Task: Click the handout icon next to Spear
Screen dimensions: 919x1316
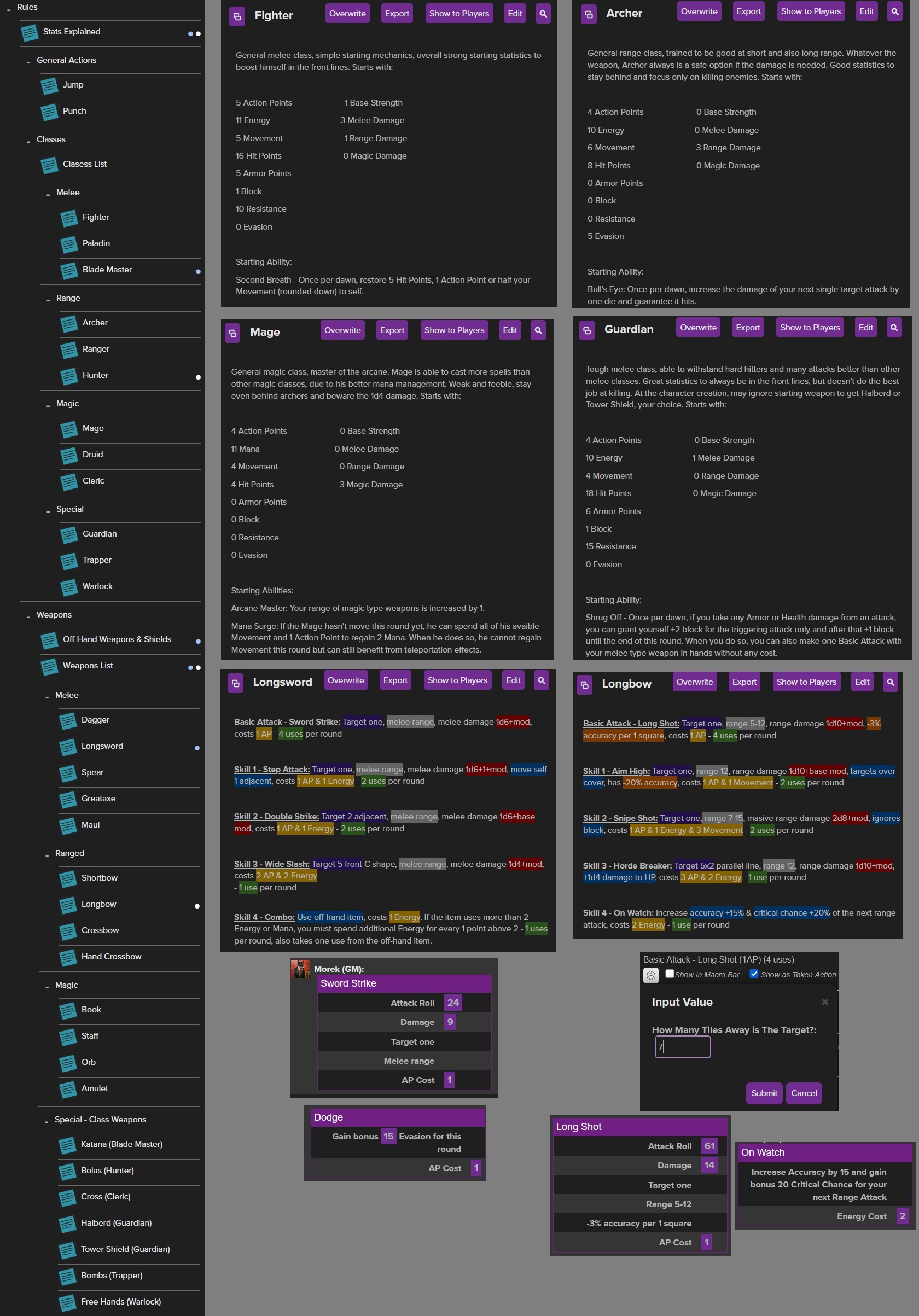Action: (x=68, y=774)
